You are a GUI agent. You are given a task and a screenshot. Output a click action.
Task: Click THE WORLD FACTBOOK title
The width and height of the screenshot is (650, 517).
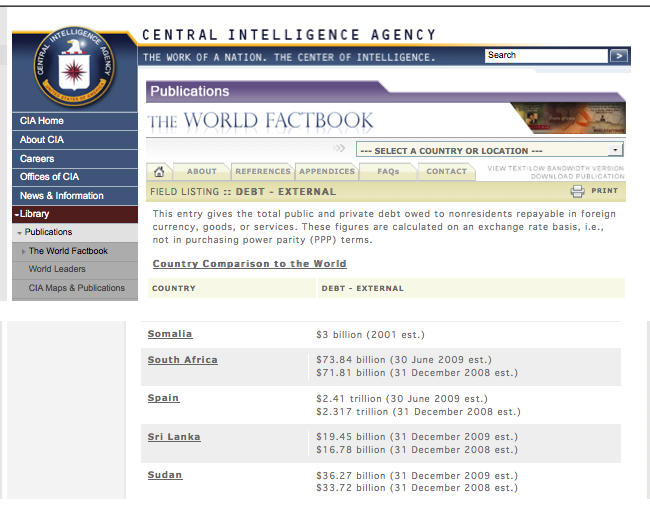click(260, 121)
